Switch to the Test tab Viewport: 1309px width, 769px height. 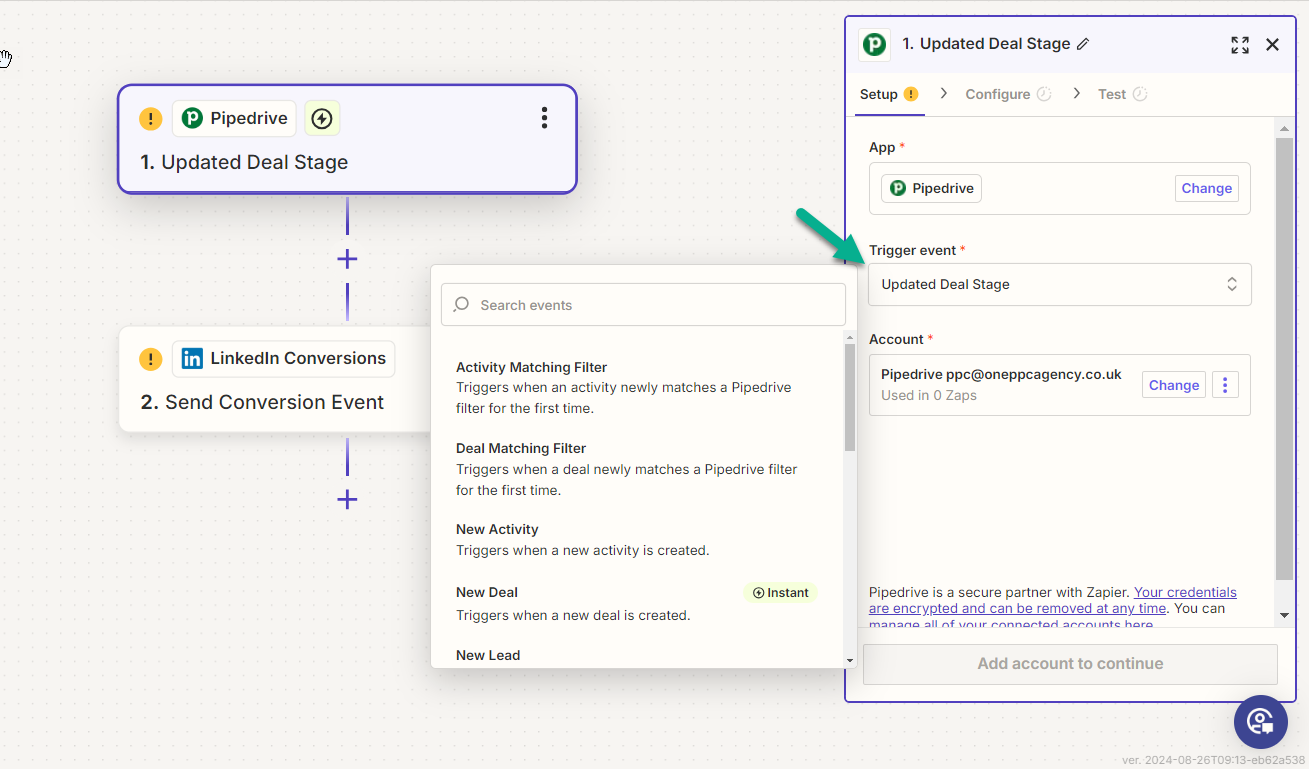[x=1122, y=94]
